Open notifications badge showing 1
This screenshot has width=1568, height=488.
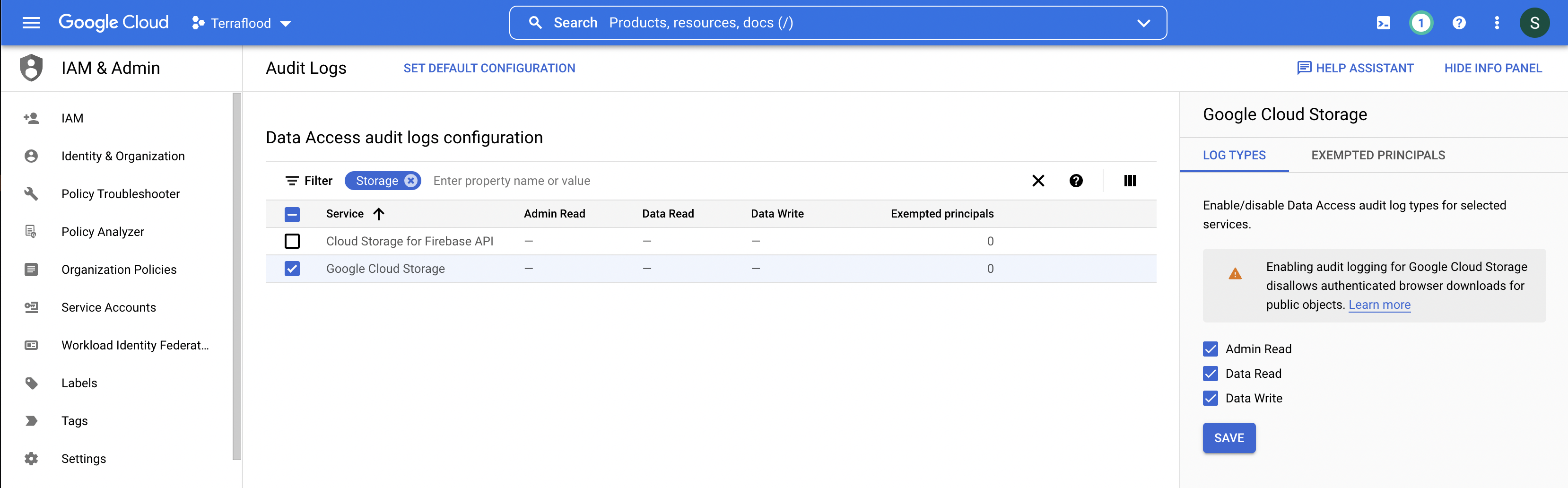coord(1420,23)
